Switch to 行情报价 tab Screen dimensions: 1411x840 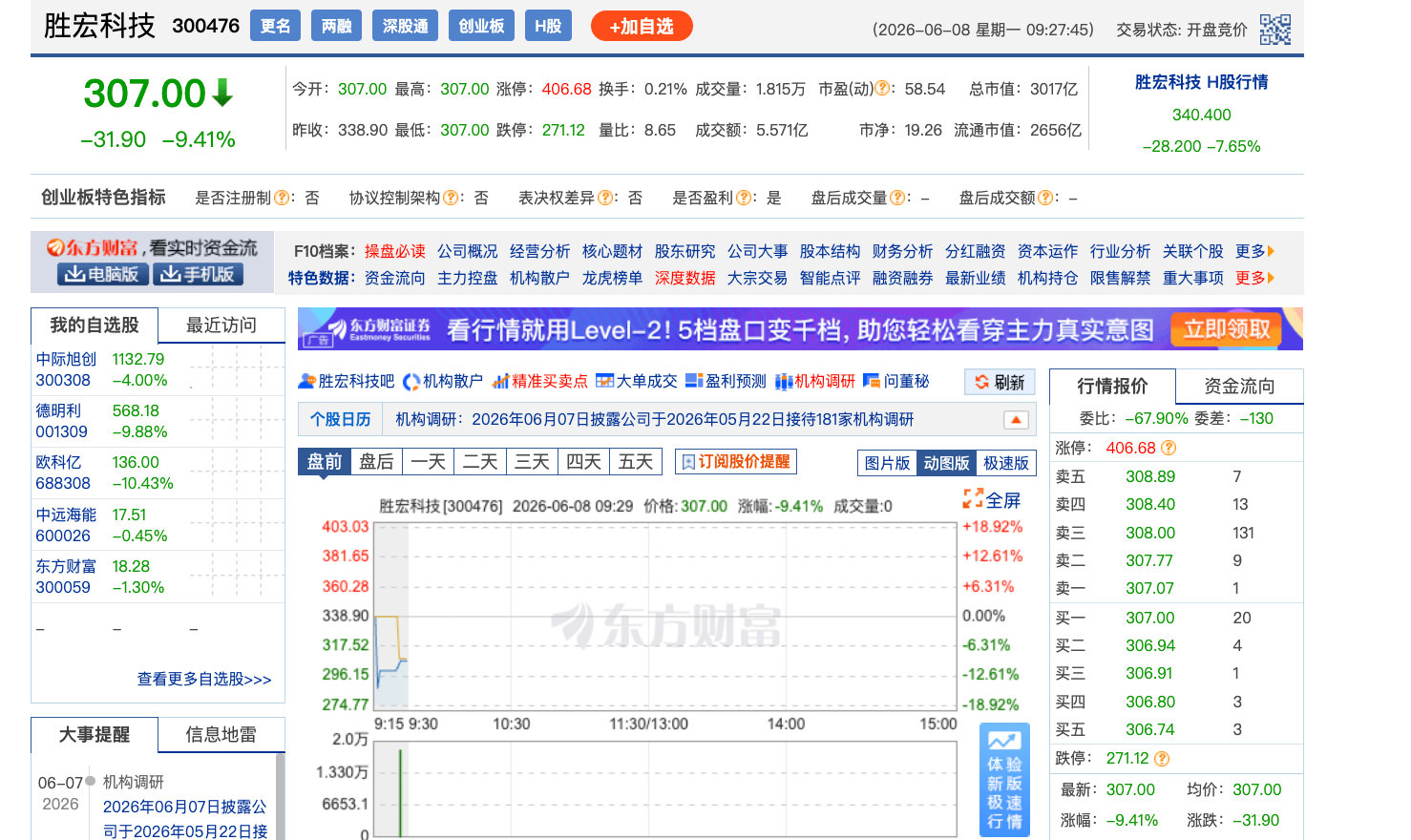[1113, 387]
